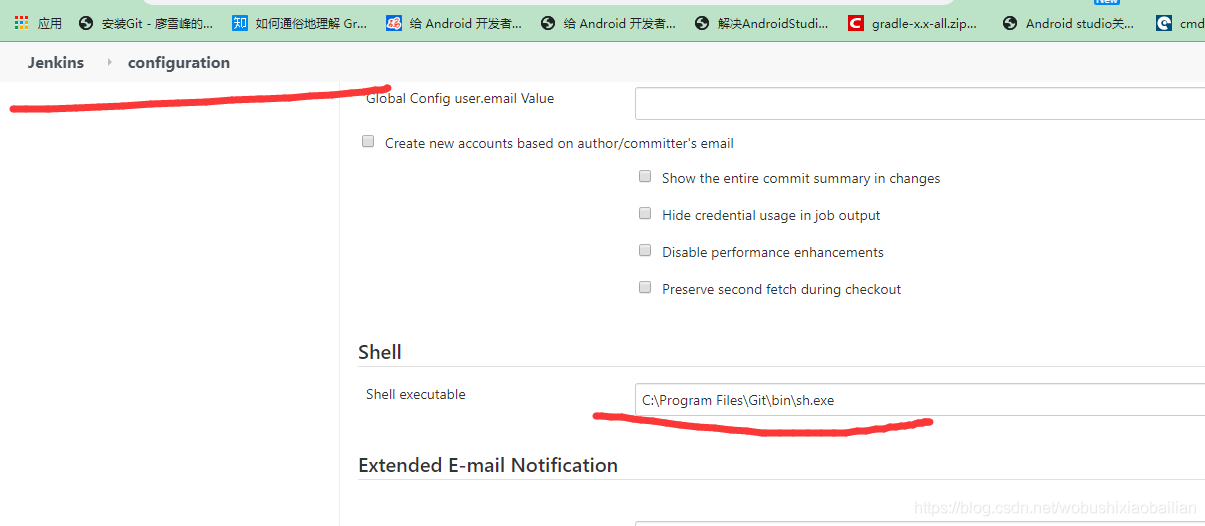Open the Apps grid icon in bookmarks bar
1205x526 pixels.
click(x=22, y=22)
